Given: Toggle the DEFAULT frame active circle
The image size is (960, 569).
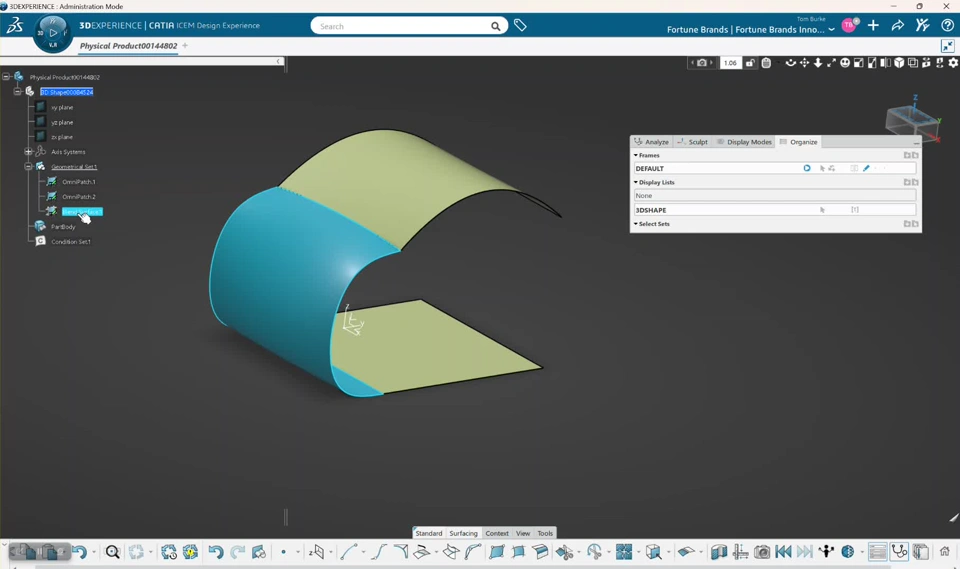Looking at the screenshot, I should [x=807, y=168].
